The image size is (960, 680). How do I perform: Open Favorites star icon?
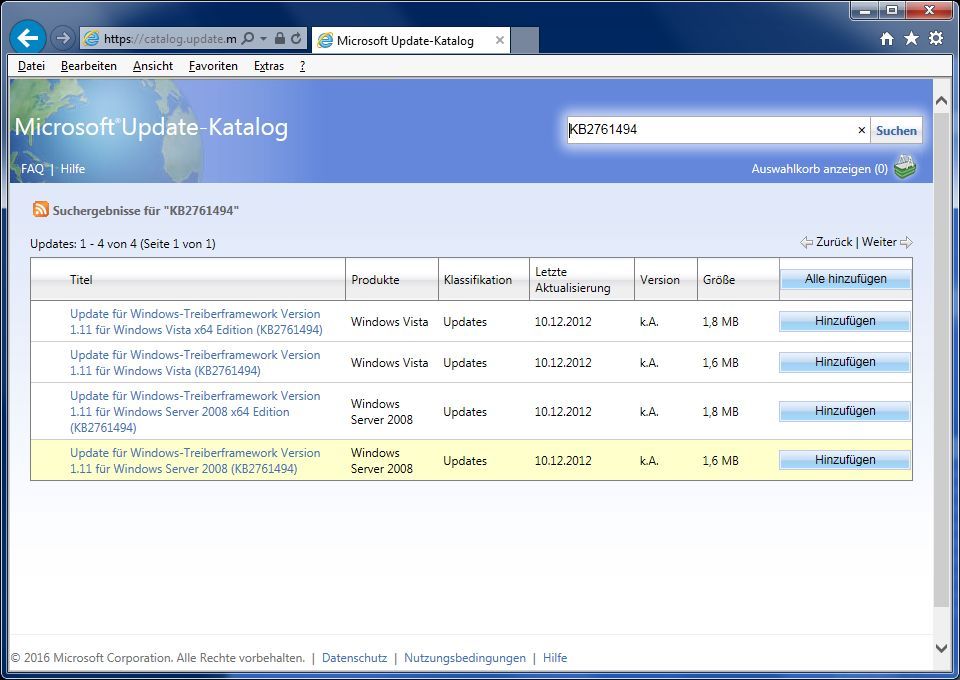coord(912,39)
